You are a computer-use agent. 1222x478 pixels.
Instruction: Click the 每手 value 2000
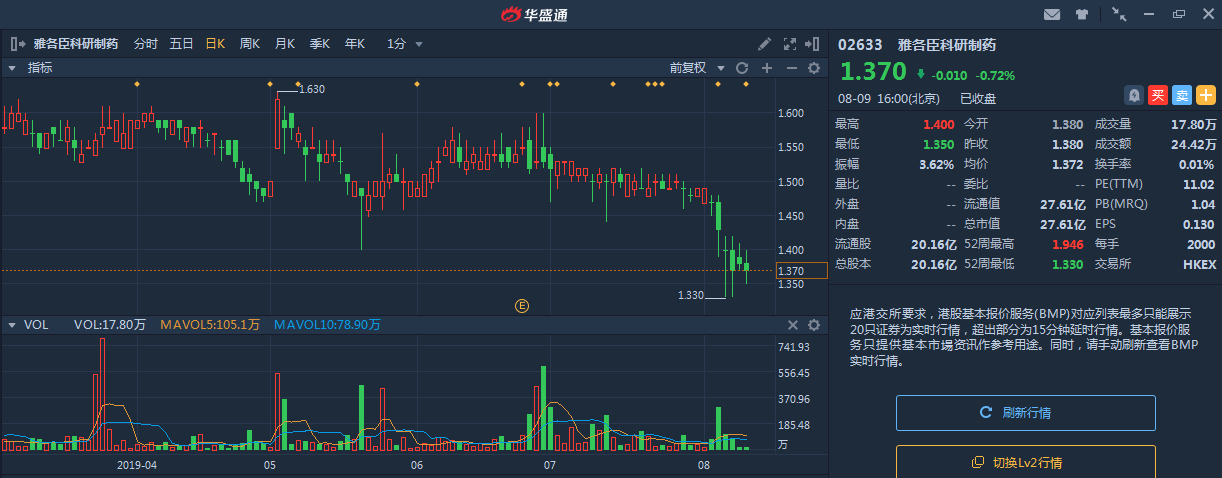pyautogui.click(x=1201, y=244)
